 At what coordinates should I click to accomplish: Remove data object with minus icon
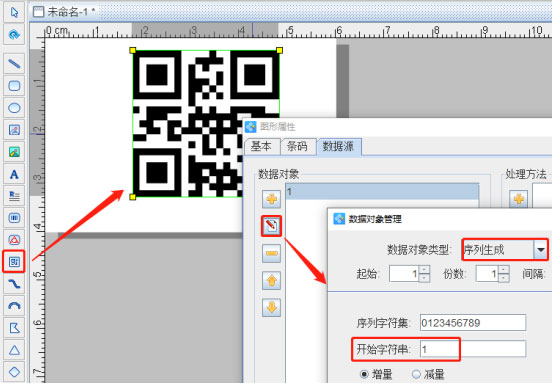pyautogui.click(x=271, y=253)
